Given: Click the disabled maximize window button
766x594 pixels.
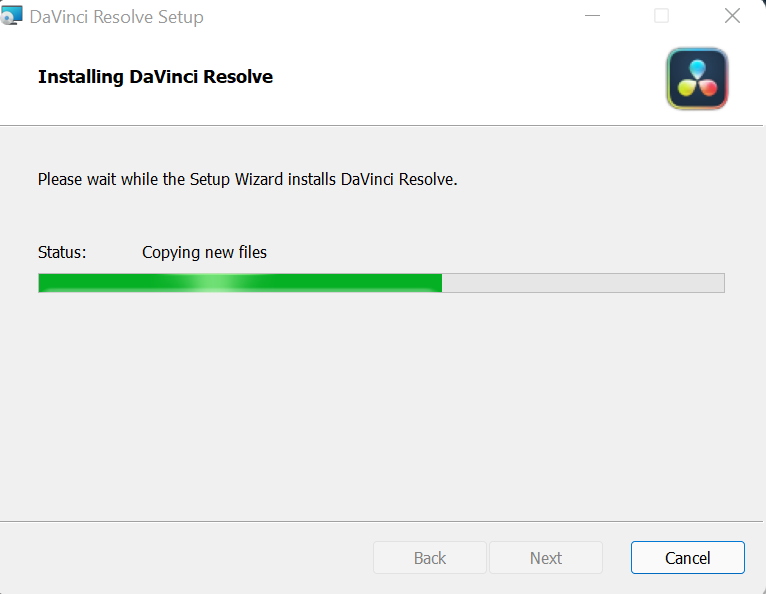Looking at the screenshot, I should [661, 16].
